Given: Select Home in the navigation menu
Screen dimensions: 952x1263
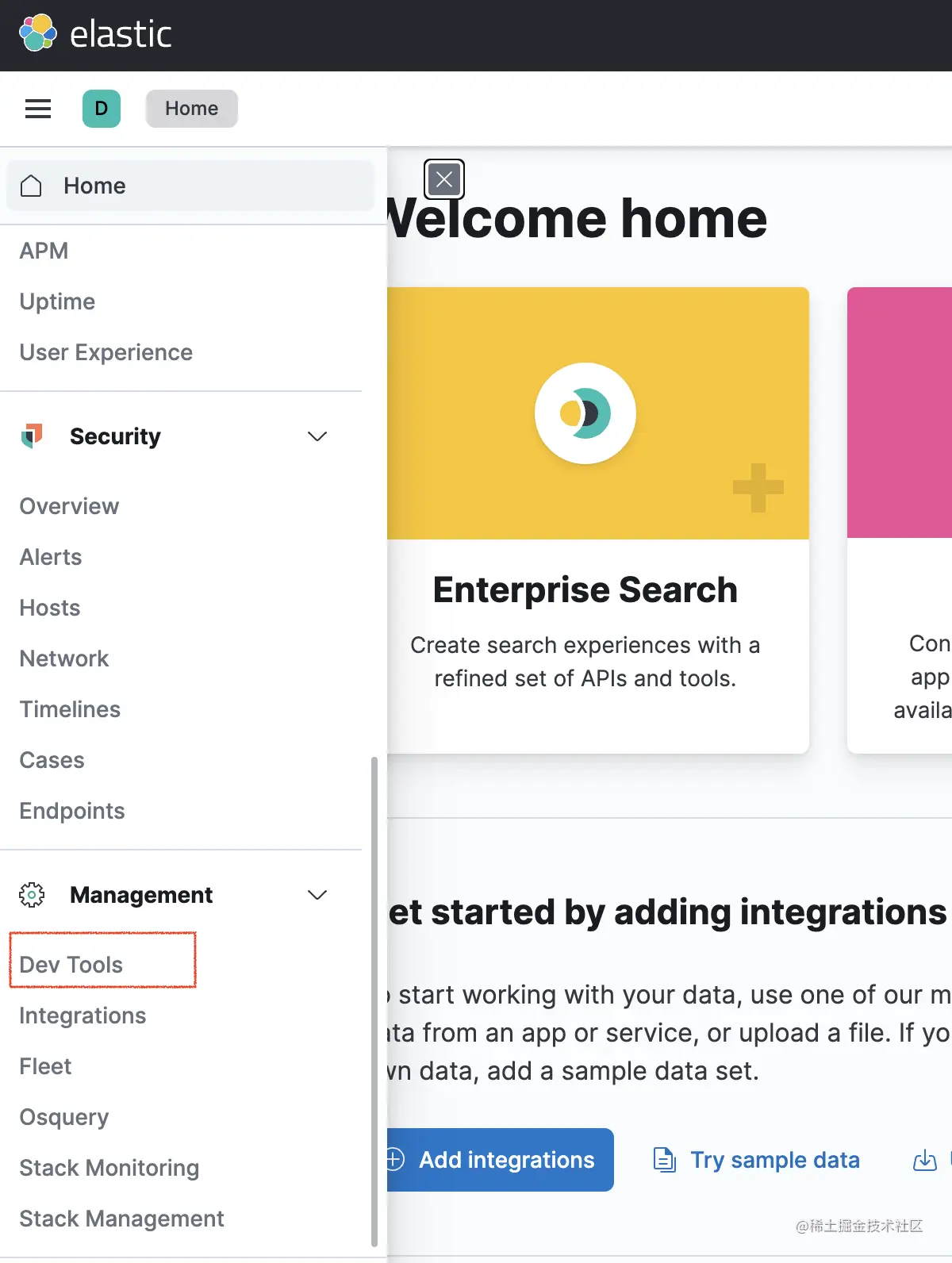Looking at the screenshot, I should (94, 186).
